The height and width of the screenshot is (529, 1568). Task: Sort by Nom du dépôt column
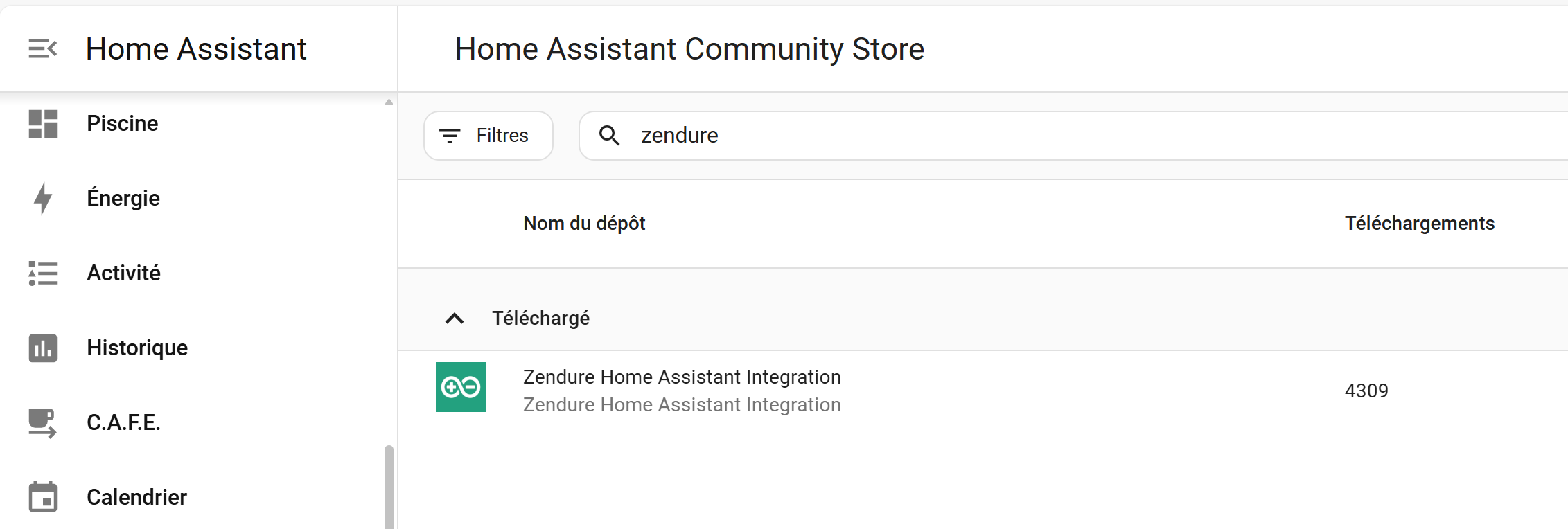click(x=584, y=224)
